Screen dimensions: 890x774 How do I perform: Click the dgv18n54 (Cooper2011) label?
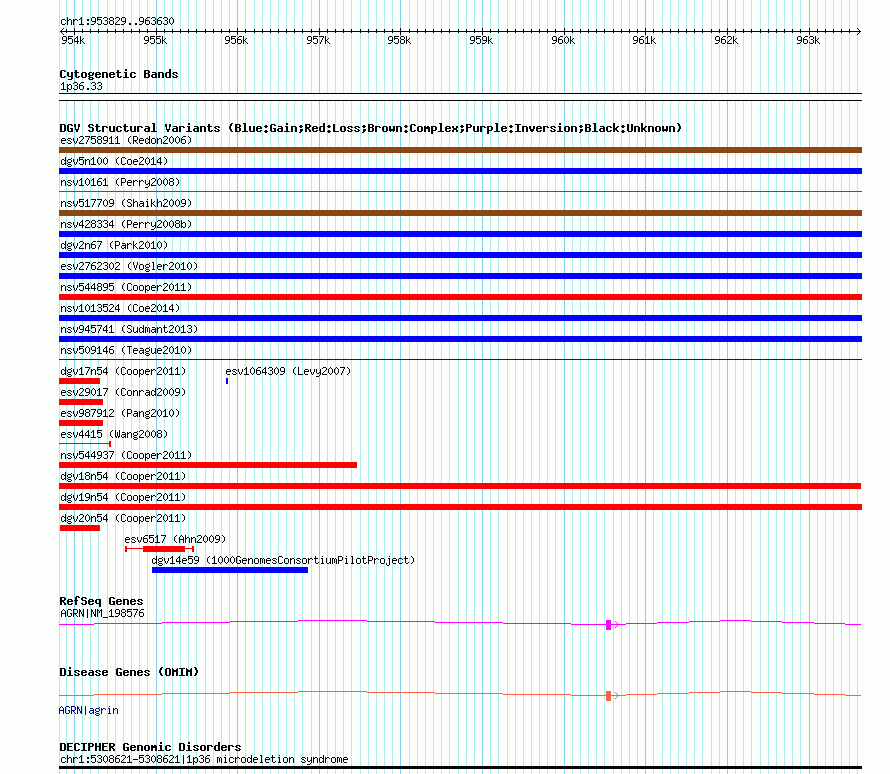click(123, 476)
